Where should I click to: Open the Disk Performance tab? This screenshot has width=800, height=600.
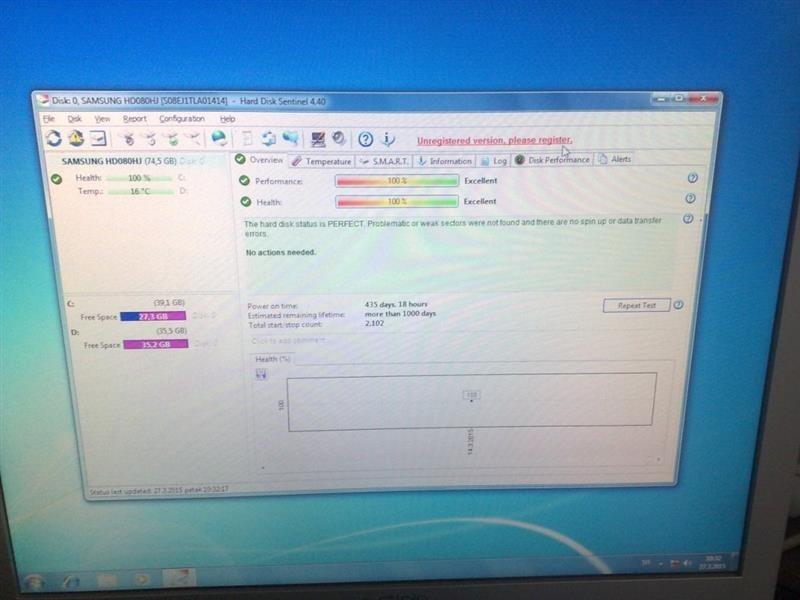[552, 160]
